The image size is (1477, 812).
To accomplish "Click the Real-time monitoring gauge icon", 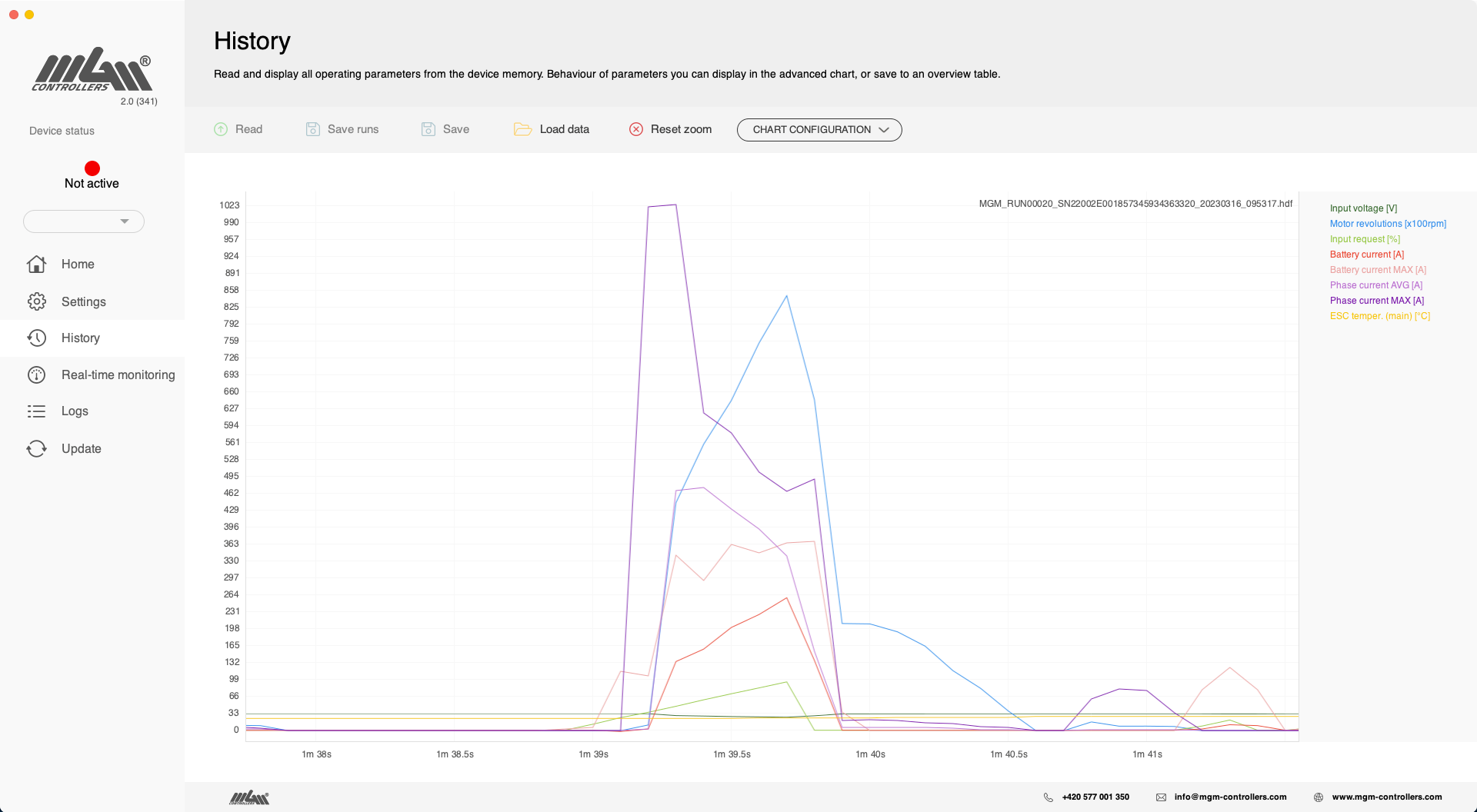I will [36, 374].
